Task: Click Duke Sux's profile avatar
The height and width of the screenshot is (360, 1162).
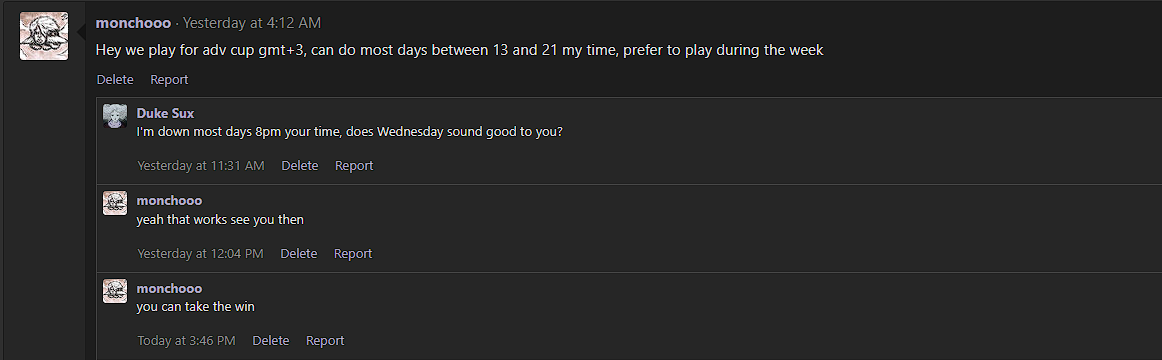Action: pos(115,116)
